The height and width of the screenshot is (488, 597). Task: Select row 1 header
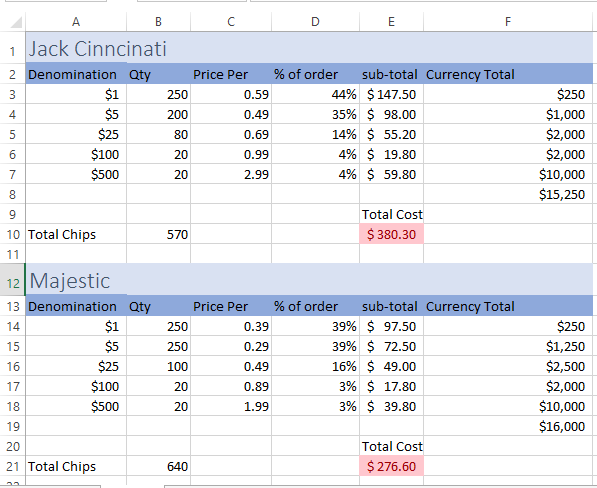(13, 48)
